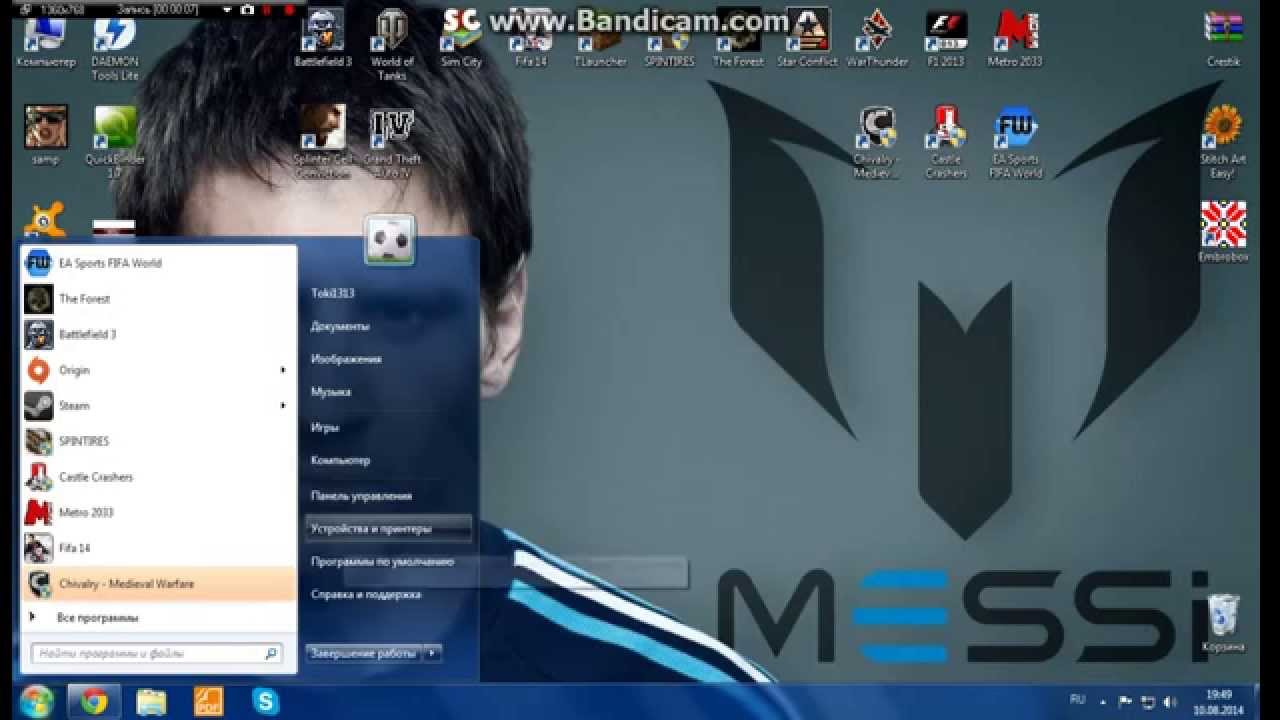Select the samp desktop shortcut
The image size is (1280, 720).
[45, 135]
